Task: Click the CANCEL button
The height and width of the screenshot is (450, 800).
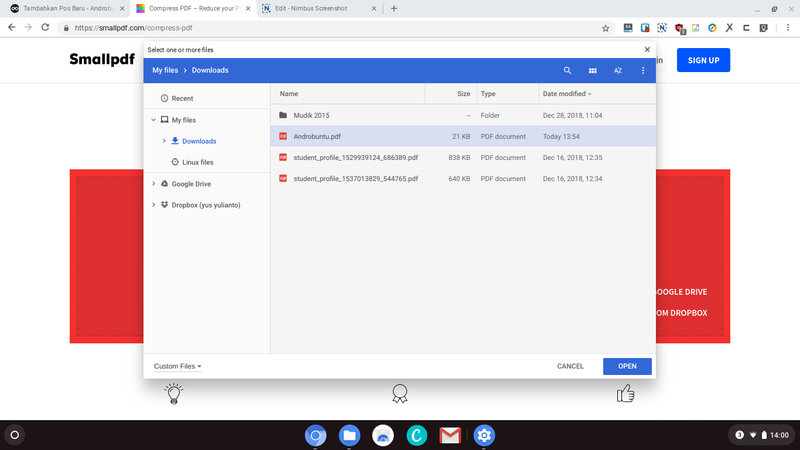Action: coord(570,366)
